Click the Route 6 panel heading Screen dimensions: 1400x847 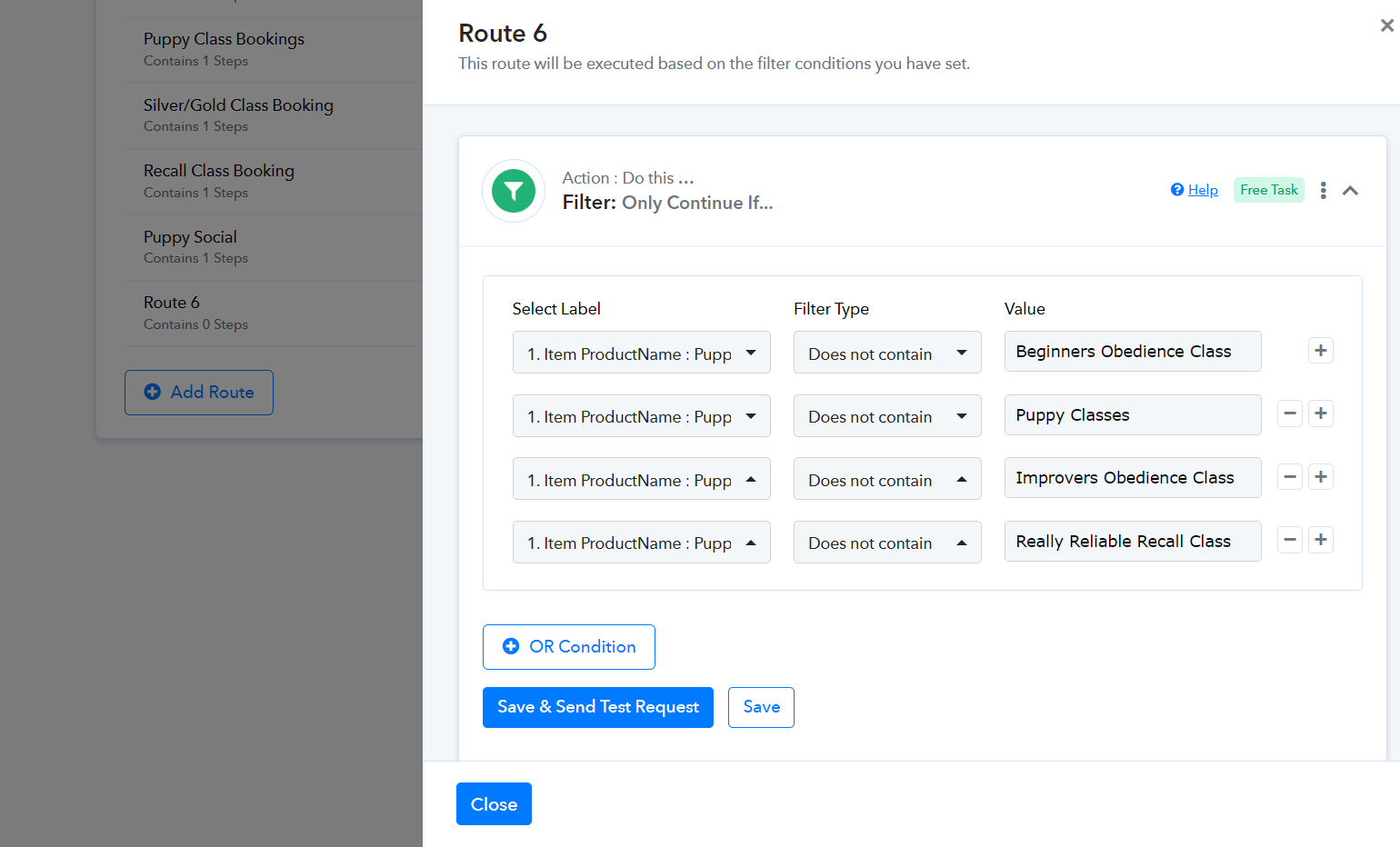(x=503, y=34)
